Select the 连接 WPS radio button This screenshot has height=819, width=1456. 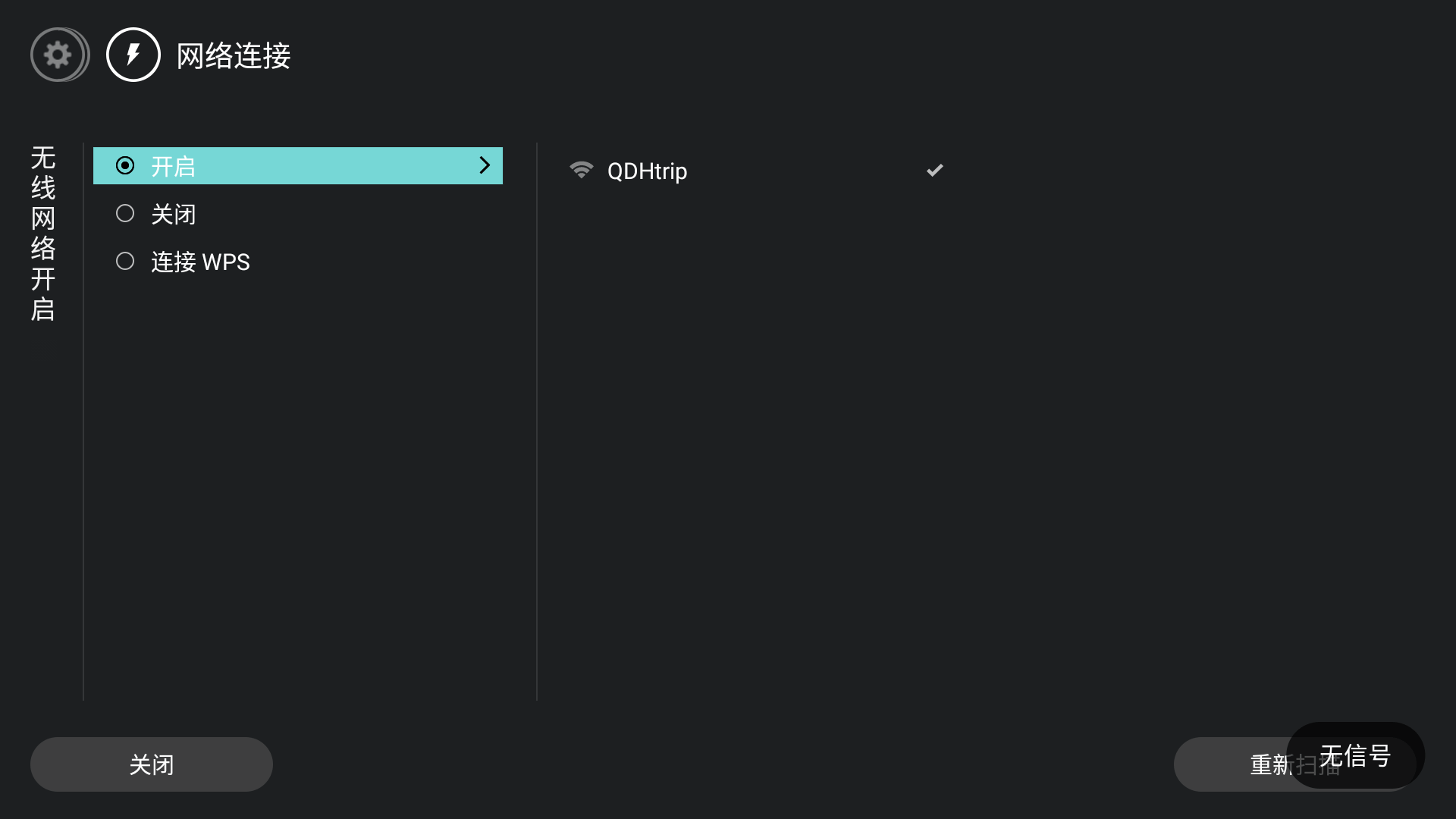[125, 262]
